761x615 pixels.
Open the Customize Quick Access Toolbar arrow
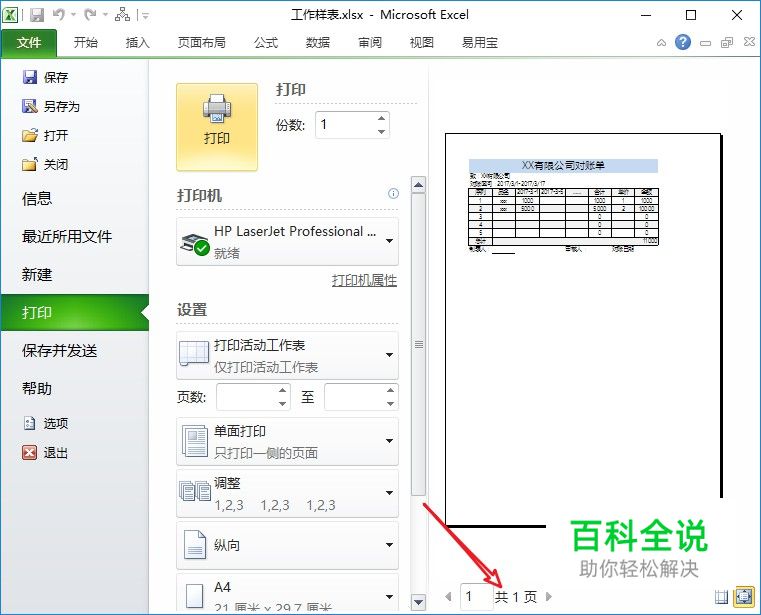coord(144,16)
